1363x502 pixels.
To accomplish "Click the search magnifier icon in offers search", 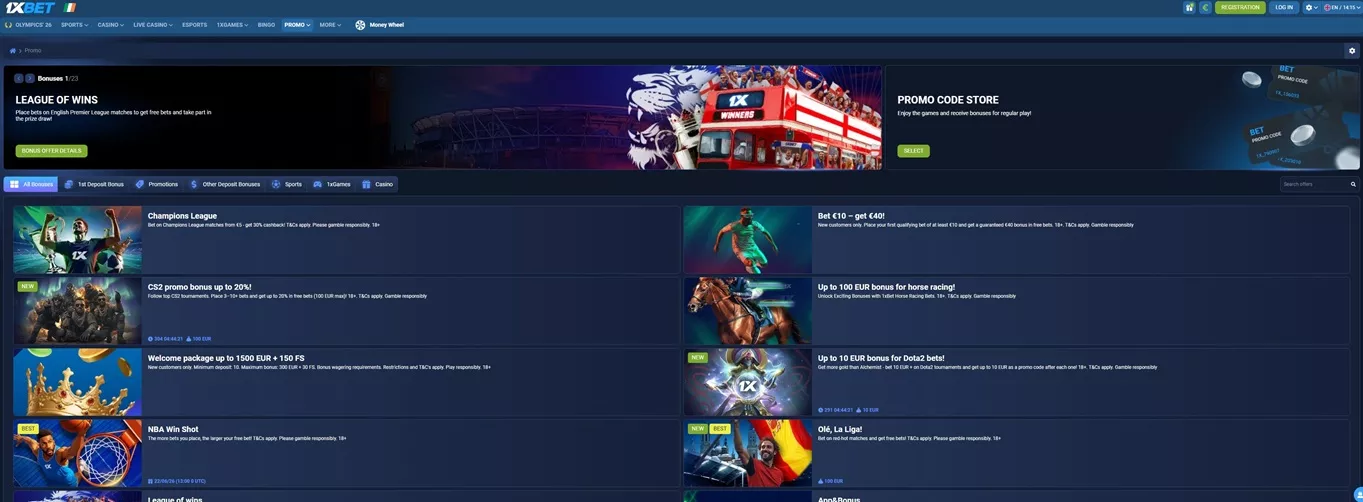I will [1353, 184].
